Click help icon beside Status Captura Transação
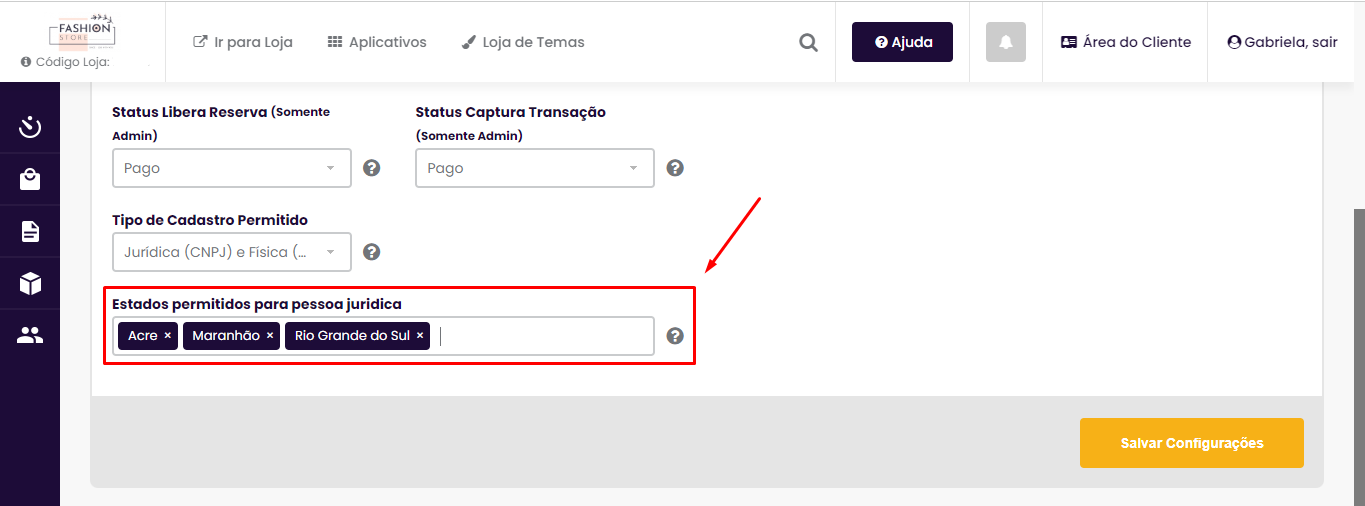 [x=675, y=168]
